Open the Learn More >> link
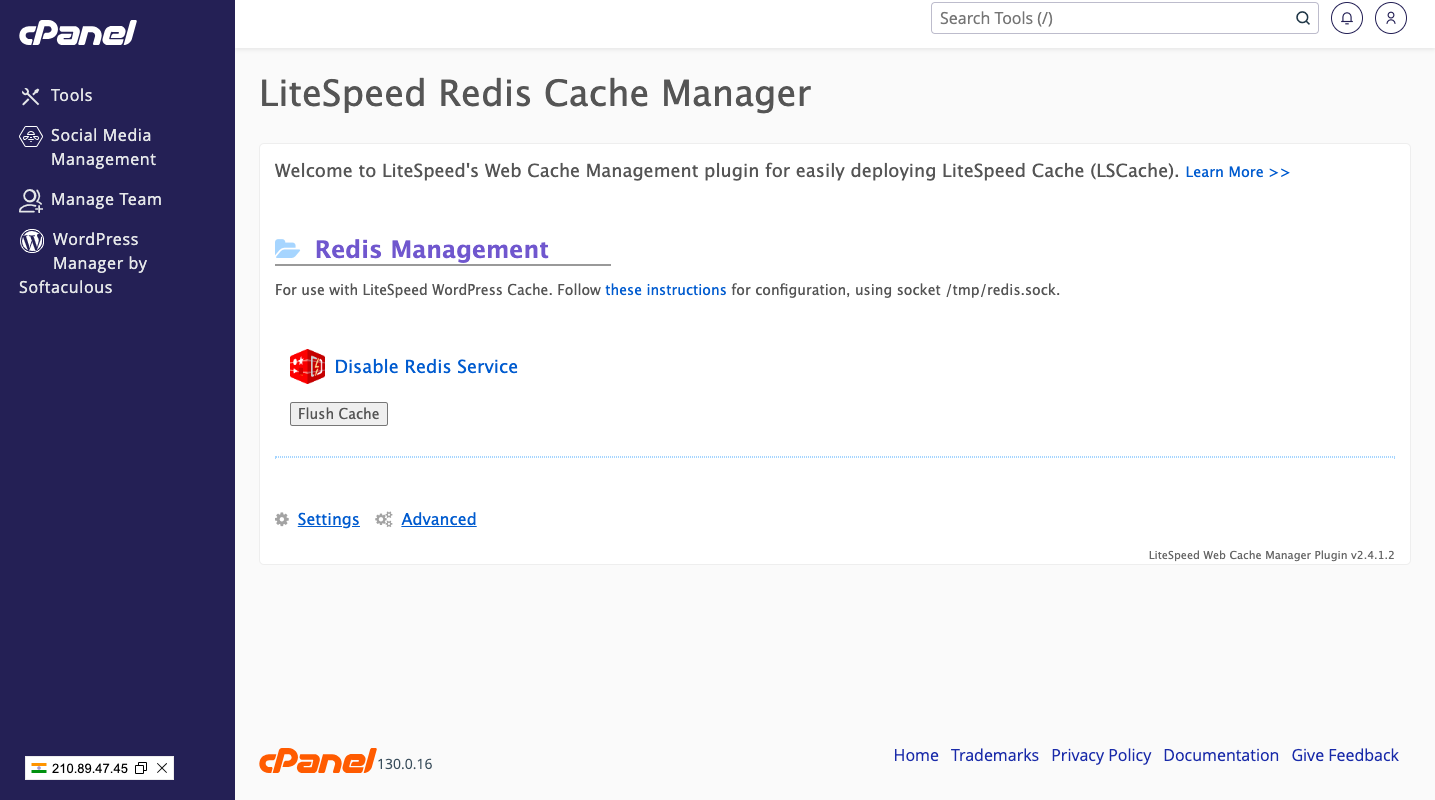This screenshot has width=1435, height=800. point(1237,172)
